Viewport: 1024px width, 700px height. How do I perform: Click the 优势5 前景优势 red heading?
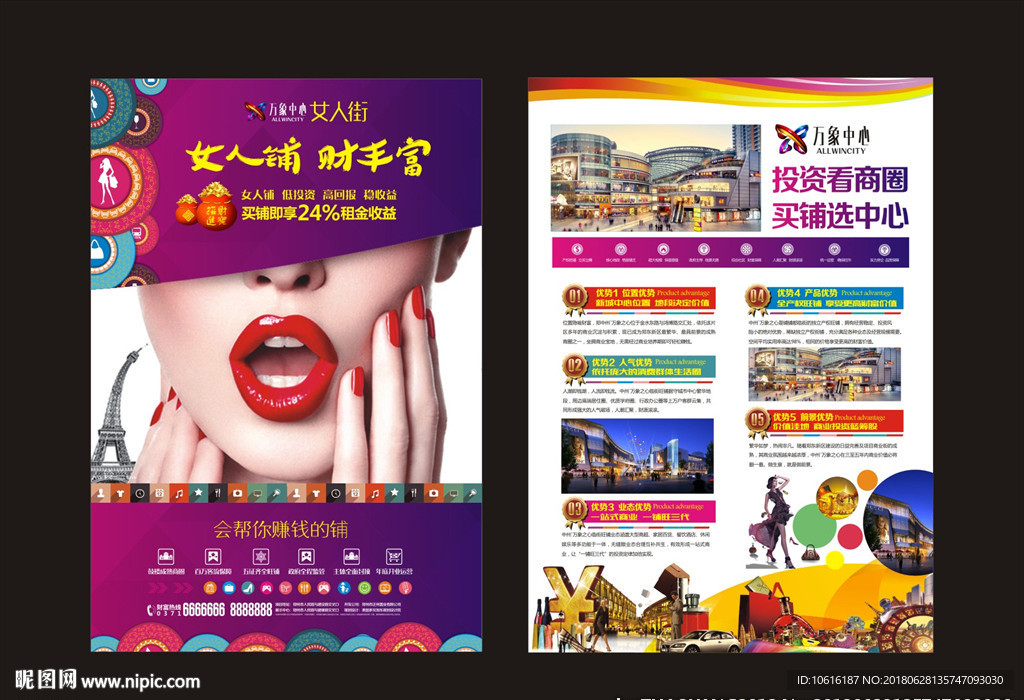838,421
